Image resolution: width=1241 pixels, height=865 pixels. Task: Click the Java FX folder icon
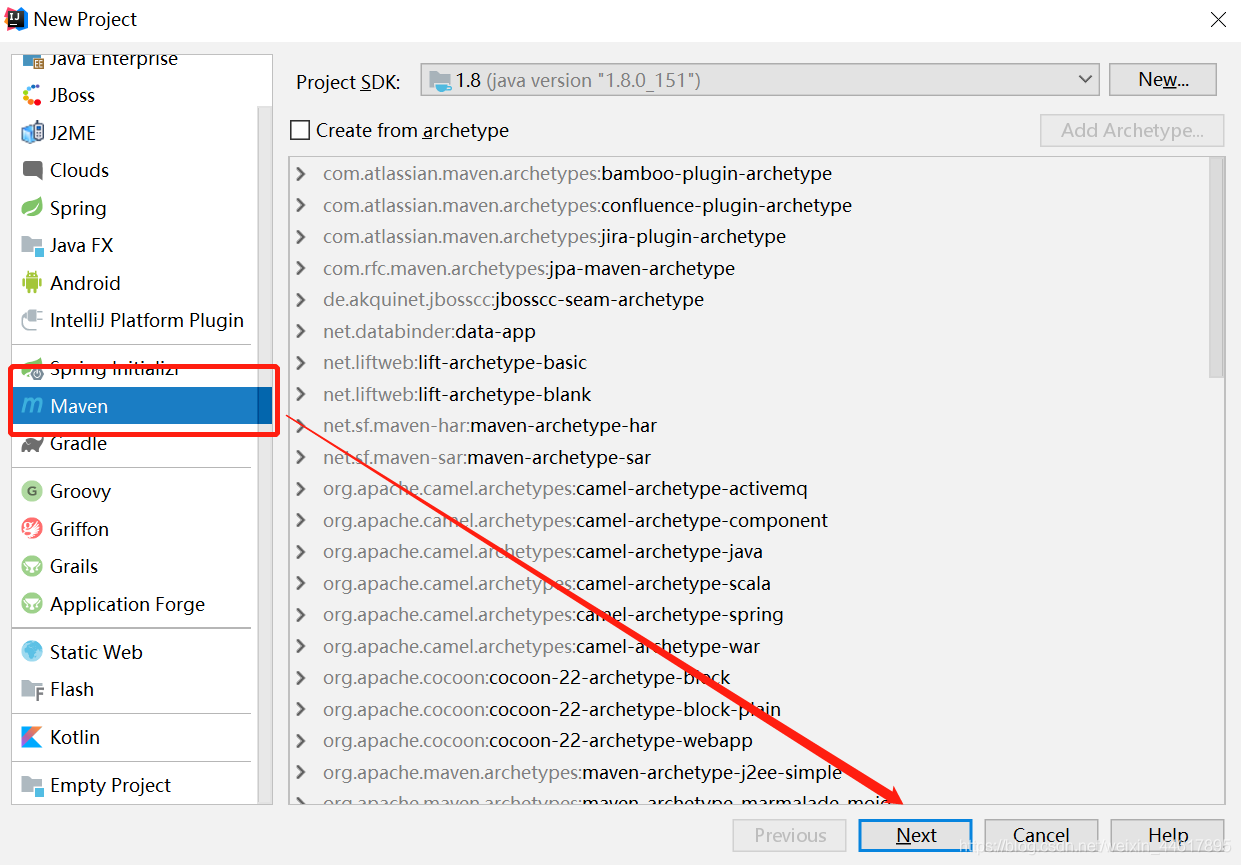coord(33,246)
